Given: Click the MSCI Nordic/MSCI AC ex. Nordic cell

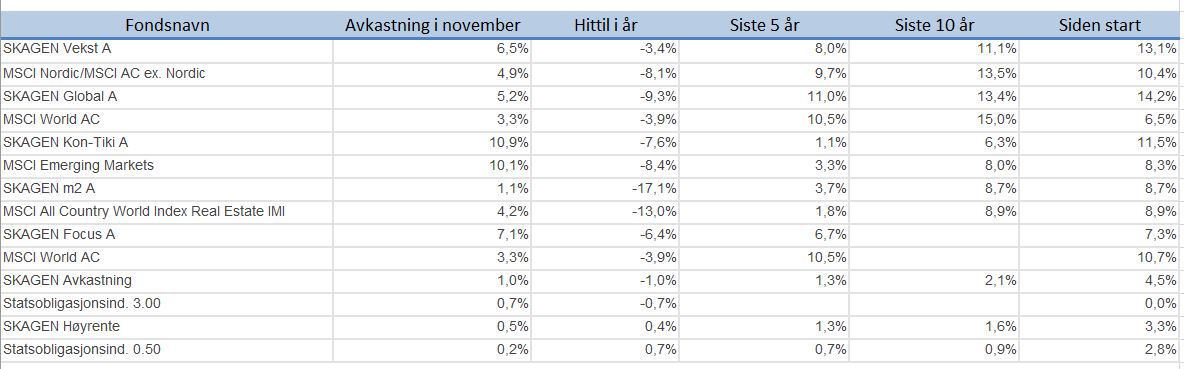Looking at the screenshot, I should (x=167, y=73).
